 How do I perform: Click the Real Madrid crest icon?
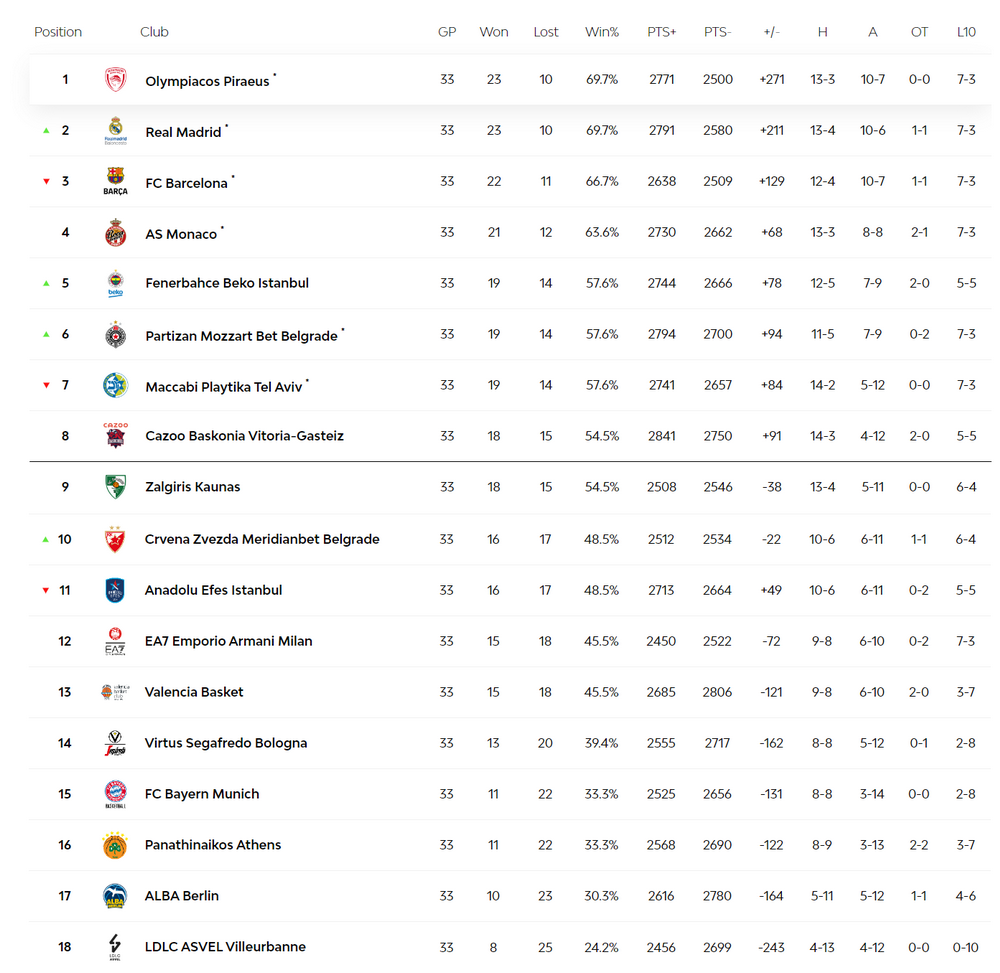click(115, 131)
